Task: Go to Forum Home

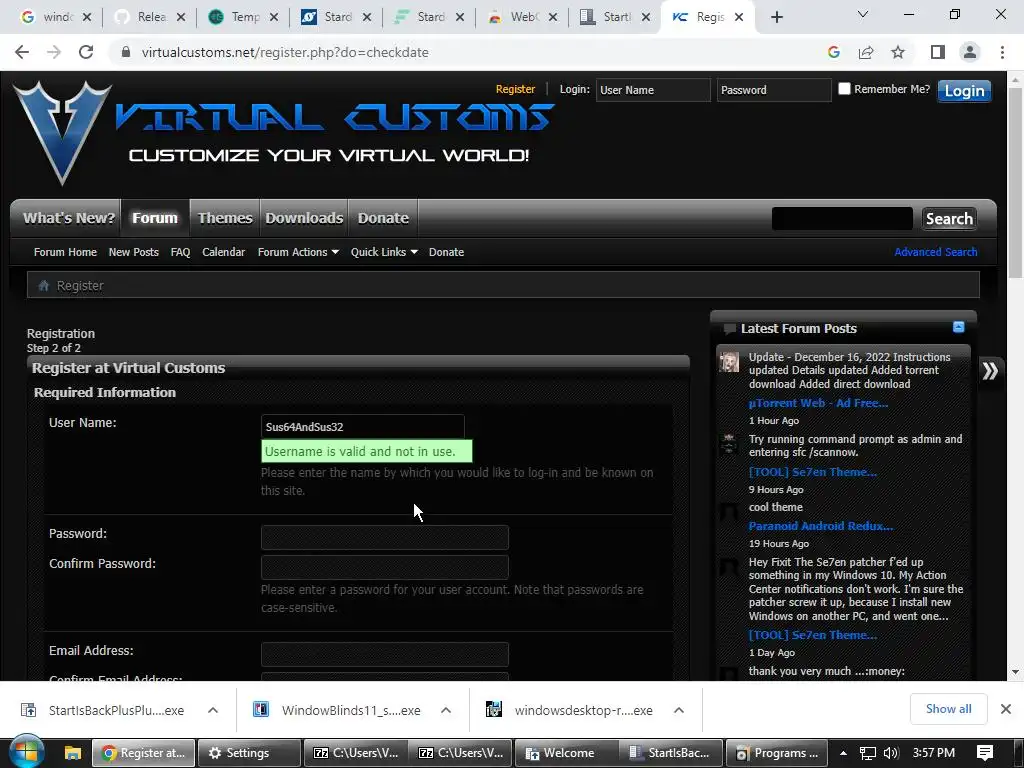Action: (x=65, y=252)
